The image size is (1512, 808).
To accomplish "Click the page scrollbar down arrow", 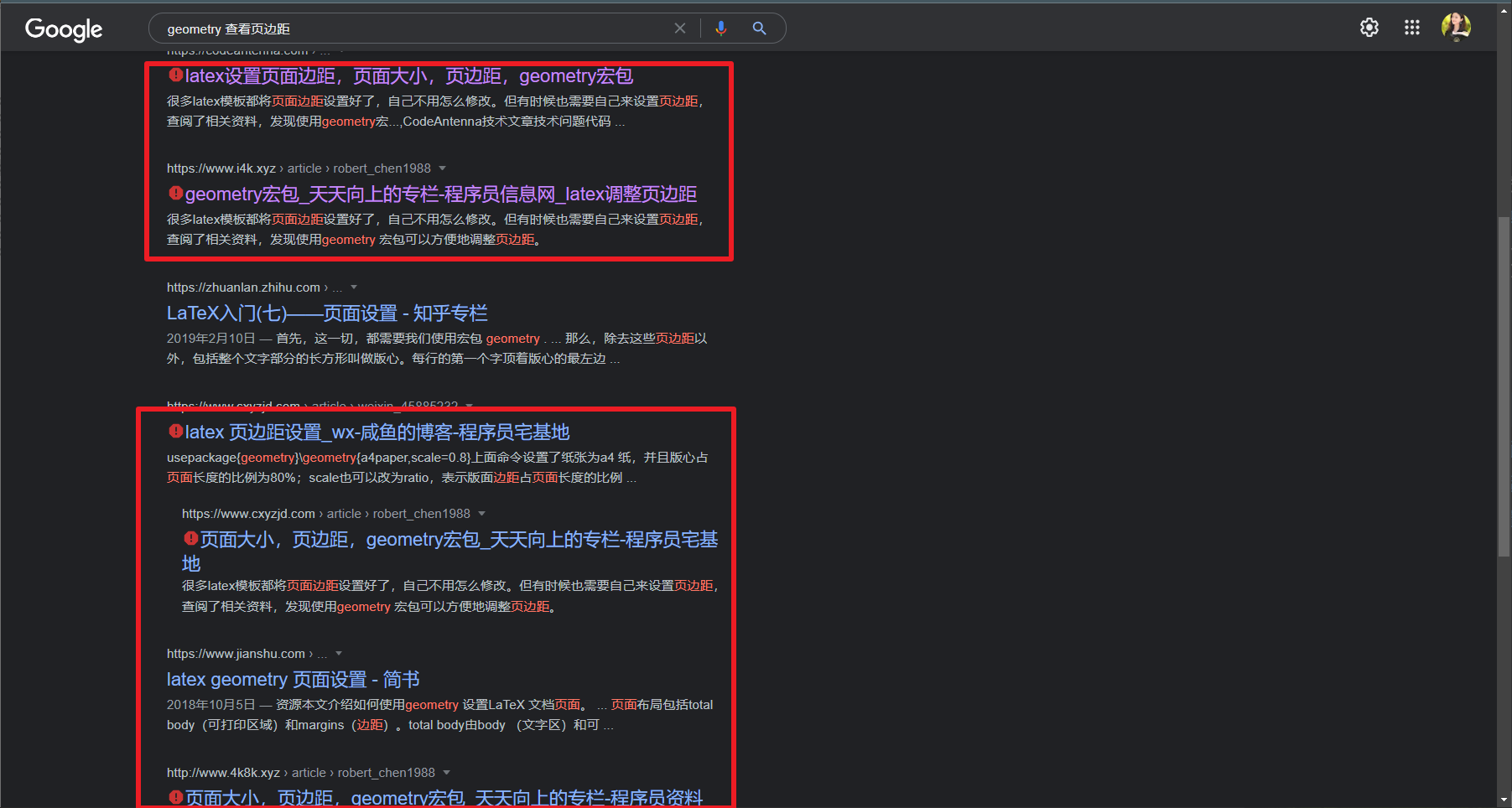I will pyautogui.click(x=1504, y=800).
